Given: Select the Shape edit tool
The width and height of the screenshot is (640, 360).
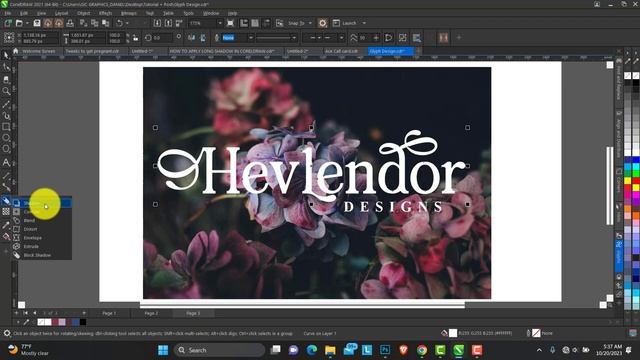Looking at the screenshot, I should point(6,67).
